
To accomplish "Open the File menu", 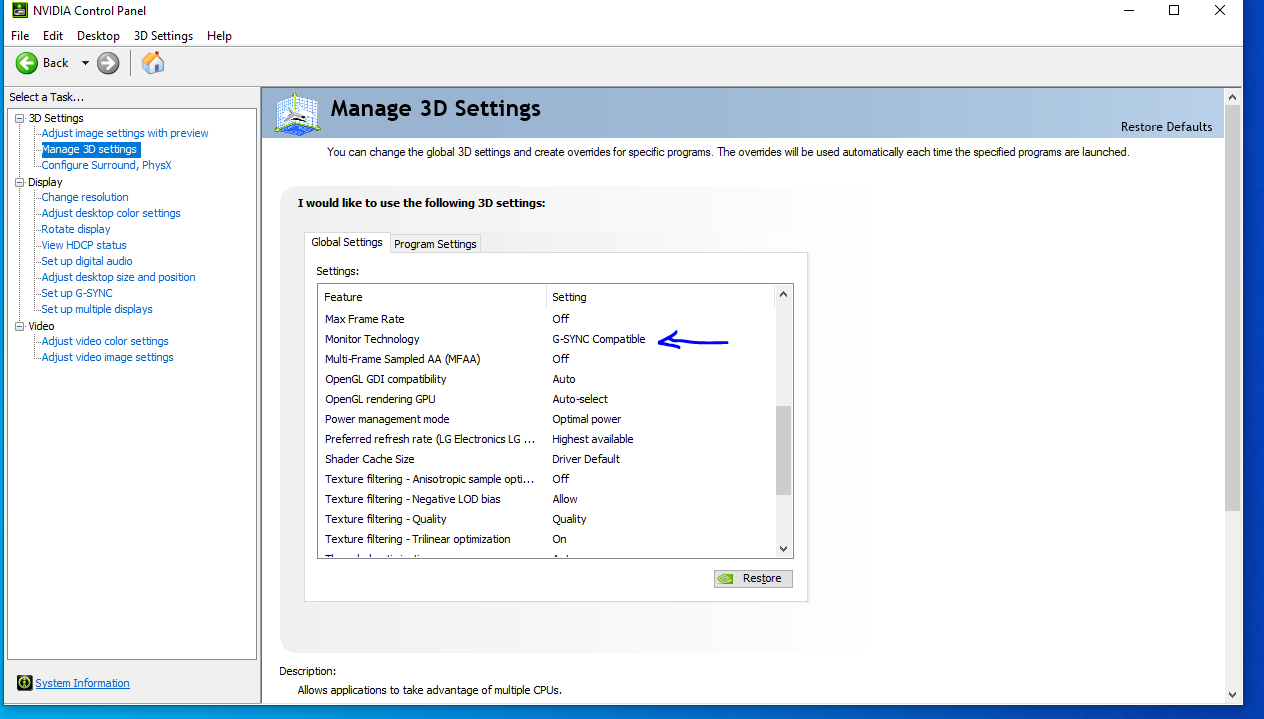I will click(x=20, y=36).
